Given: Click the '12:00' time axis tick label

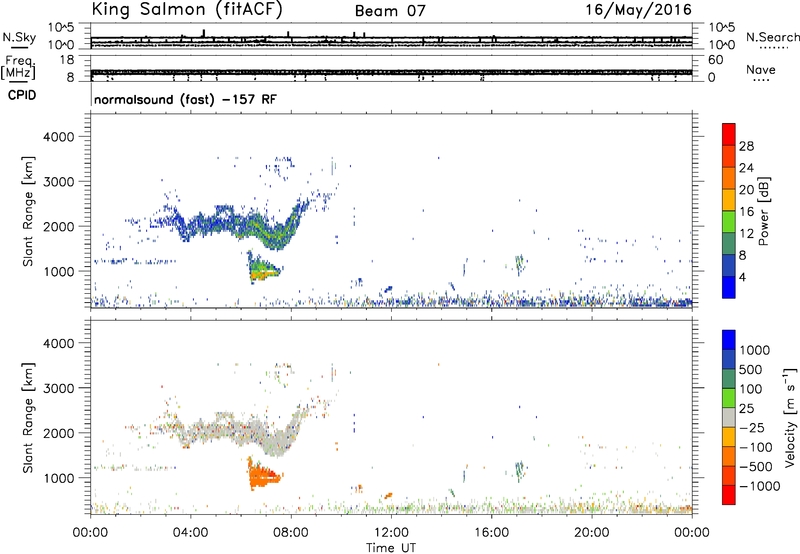Looking at the screenshot, I should (391, 533).
